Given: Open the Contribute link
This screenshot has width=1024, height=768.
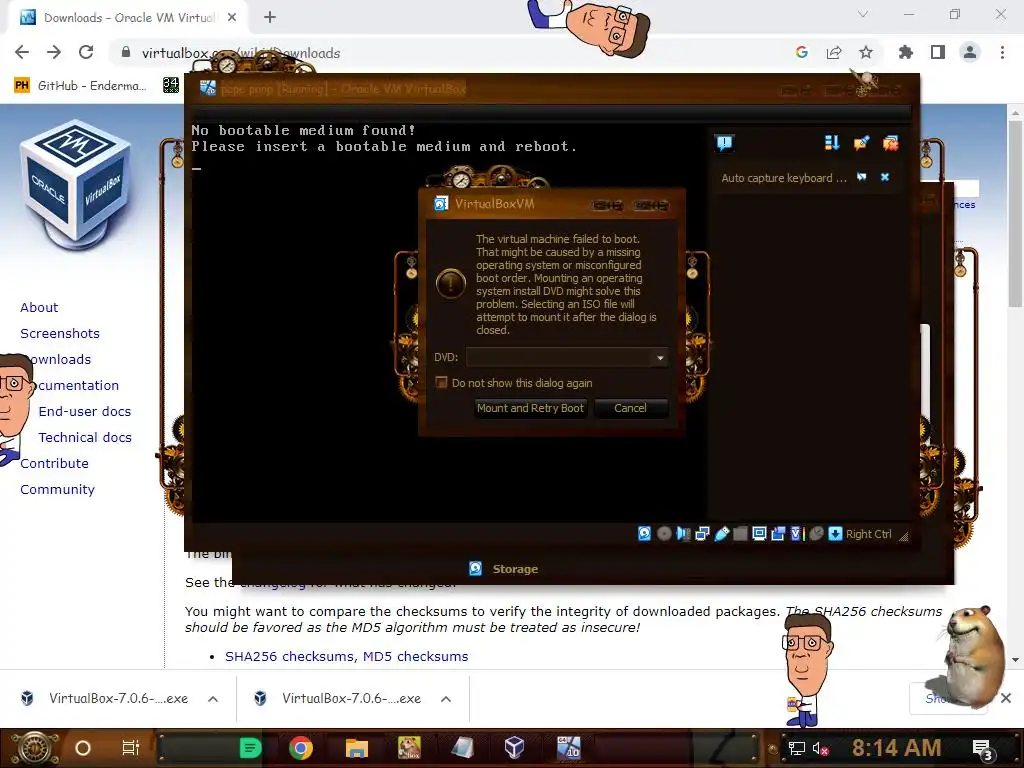Looking at the screenshot, I should point(54,464).
